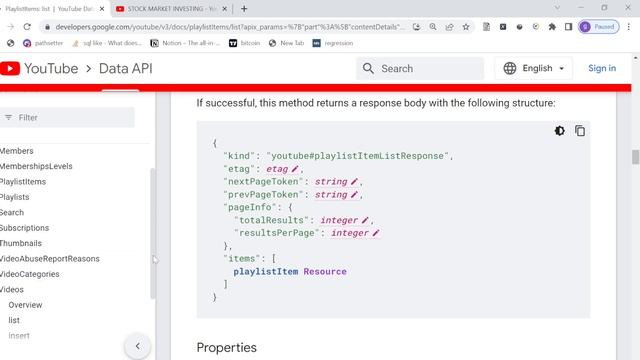
Task: Bookmark this page with star icon
Action: (466, 27)
